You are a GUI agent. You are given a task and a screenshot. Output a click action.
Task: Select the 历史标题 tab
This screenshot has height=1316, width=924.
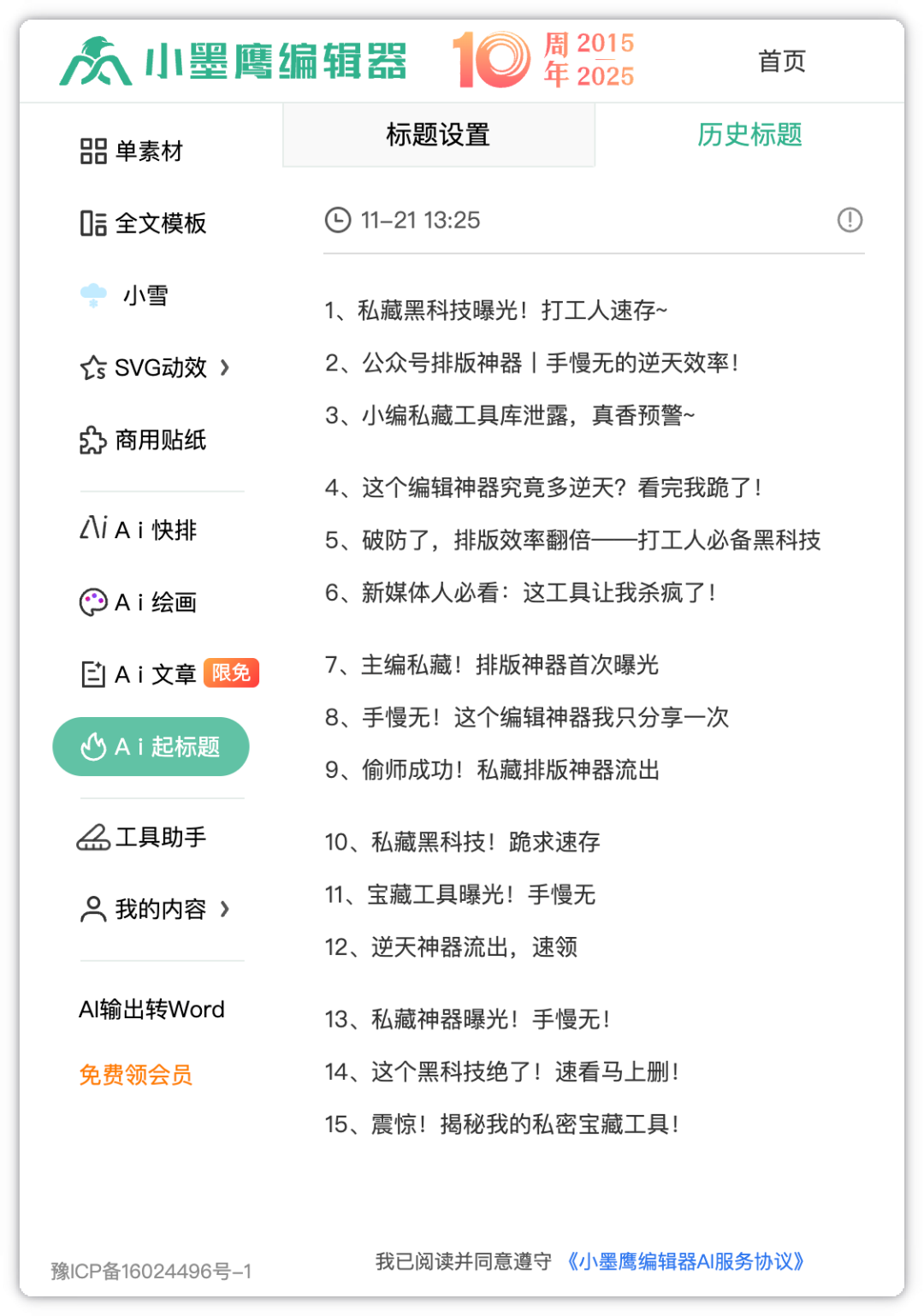(749, 134)
